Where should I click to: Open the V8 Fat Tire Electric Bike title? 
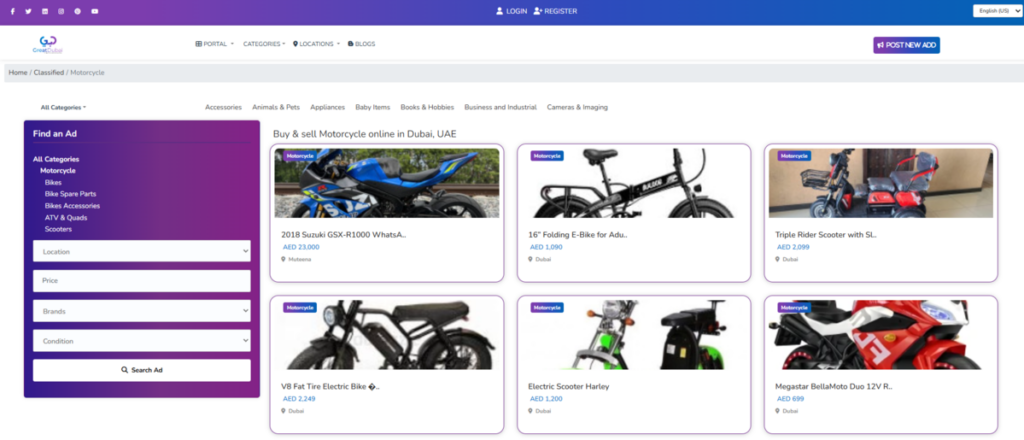330,386
